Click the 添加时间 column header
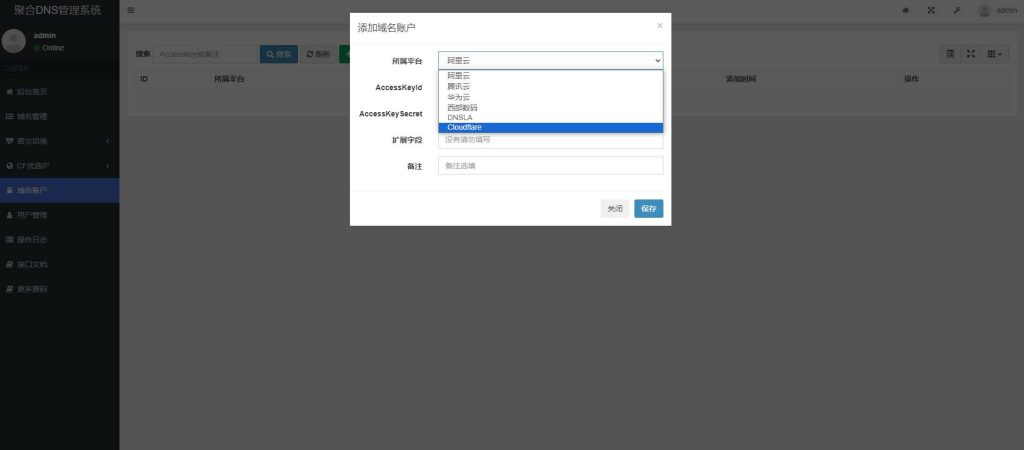 pyautogui.click(x=741, y=79)
